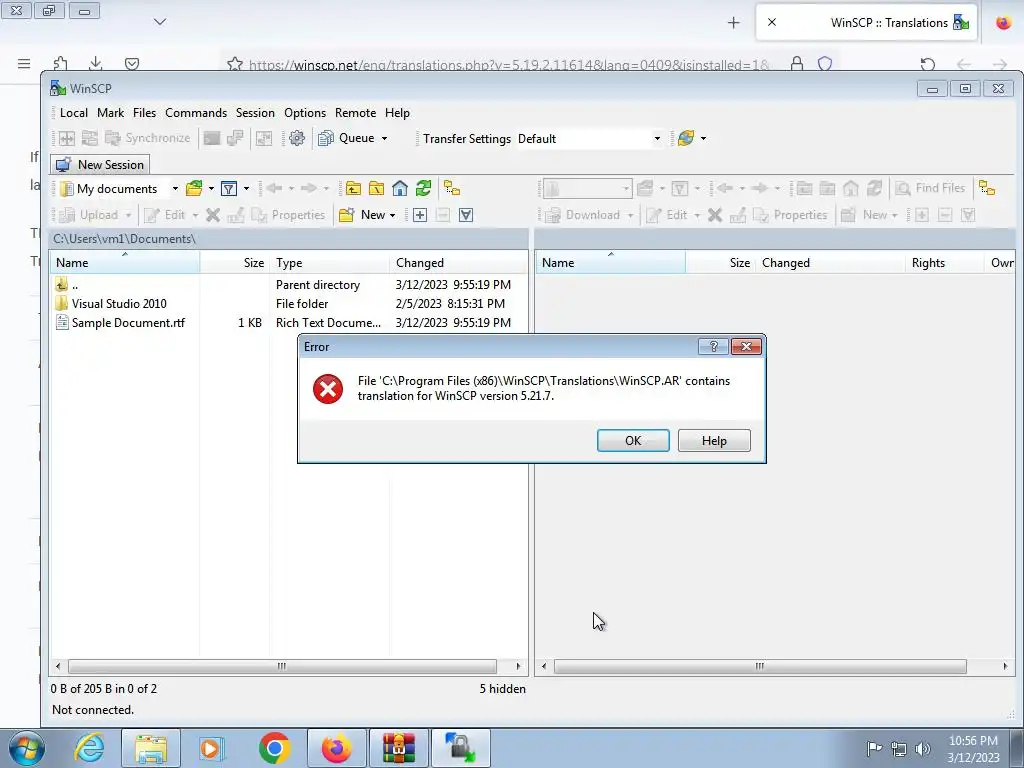Image resolution: width=1024 pixels, height=768 pixels.
Task: Select the New Session tab
Action: click(x=100, y=165)
